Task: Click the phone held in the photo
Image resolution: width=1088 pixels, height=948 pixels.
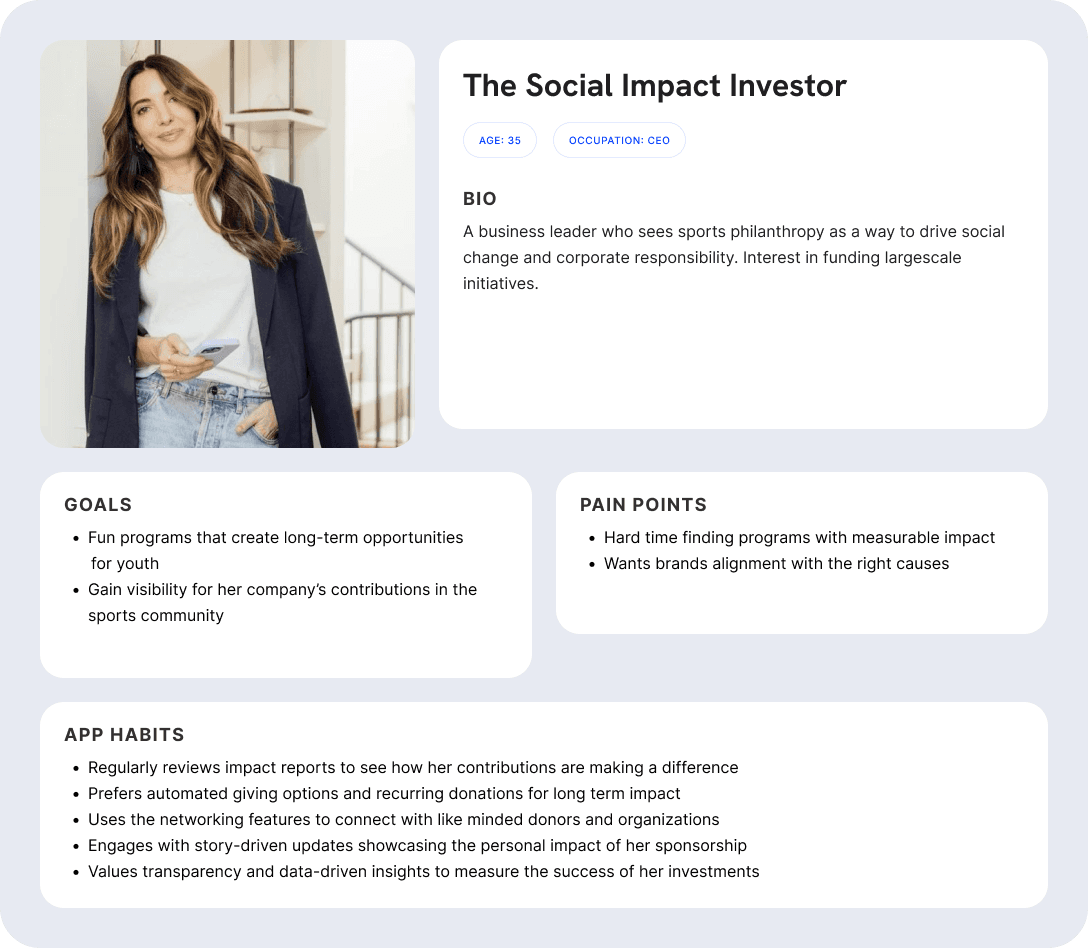Action: click(215, 349)
